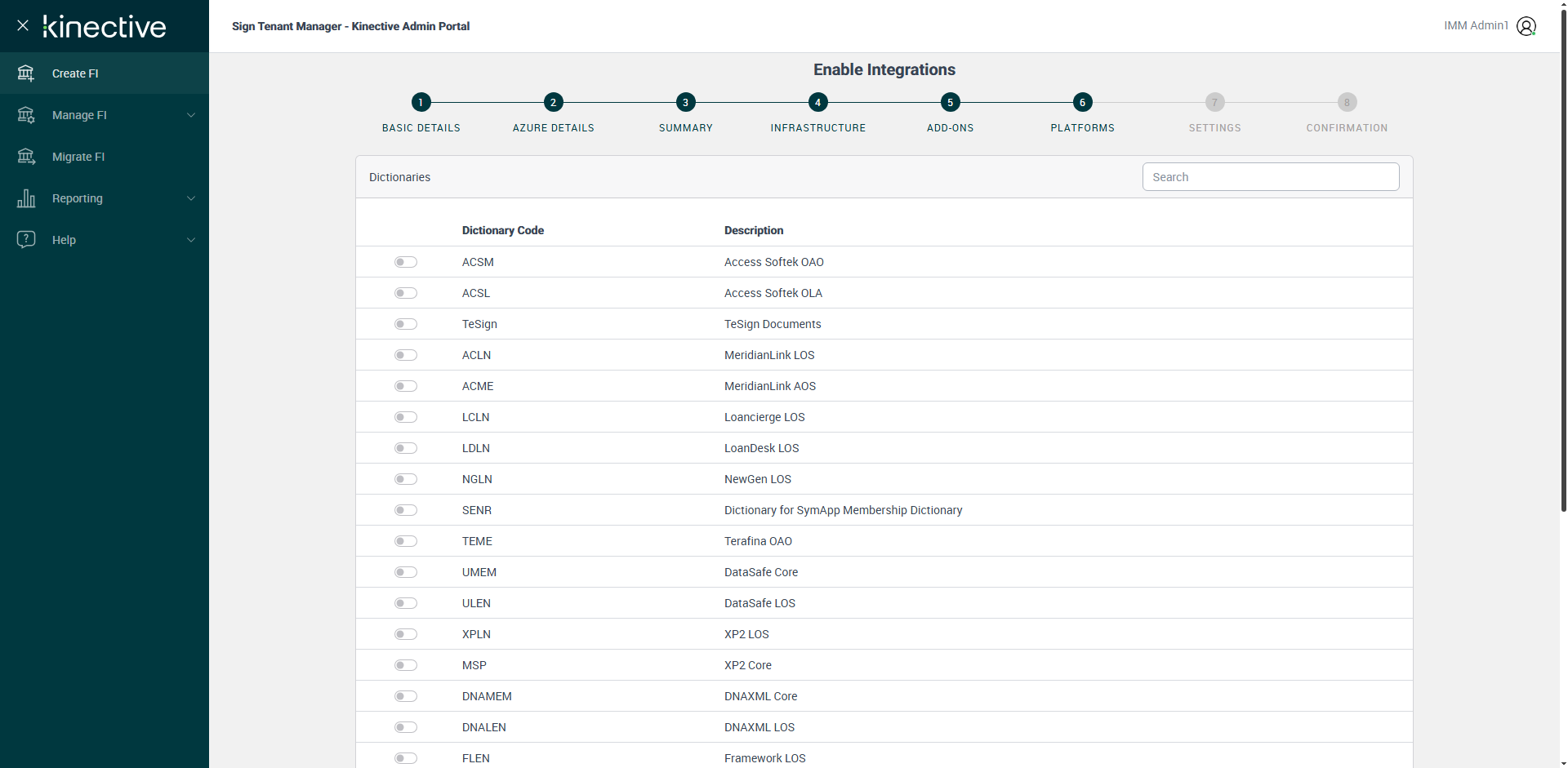This screenshot has height=768, width=1568.
Task: Enable the LCLN Loancierge LOS toggle
Action: pos(406,417)
